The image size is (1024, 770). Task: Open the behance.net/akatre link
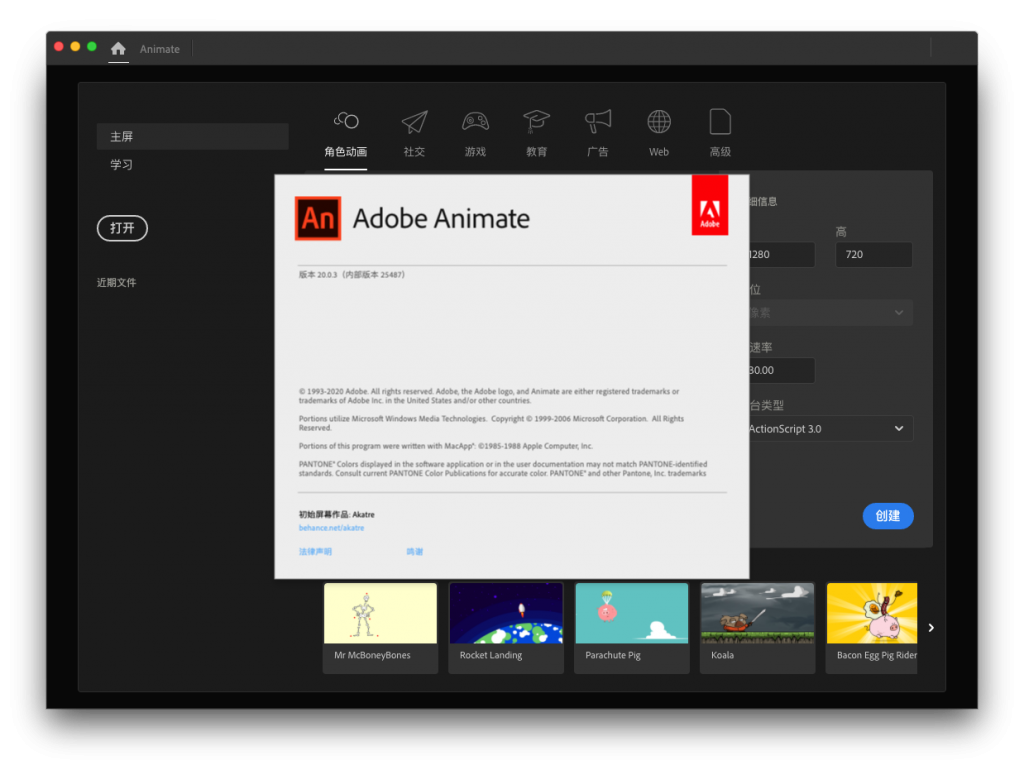(x=331, y=528)
